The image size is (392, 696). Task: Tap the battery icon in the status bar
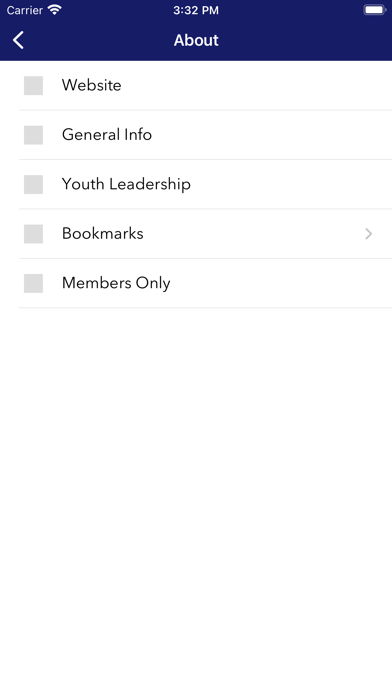tap(375, 10)
